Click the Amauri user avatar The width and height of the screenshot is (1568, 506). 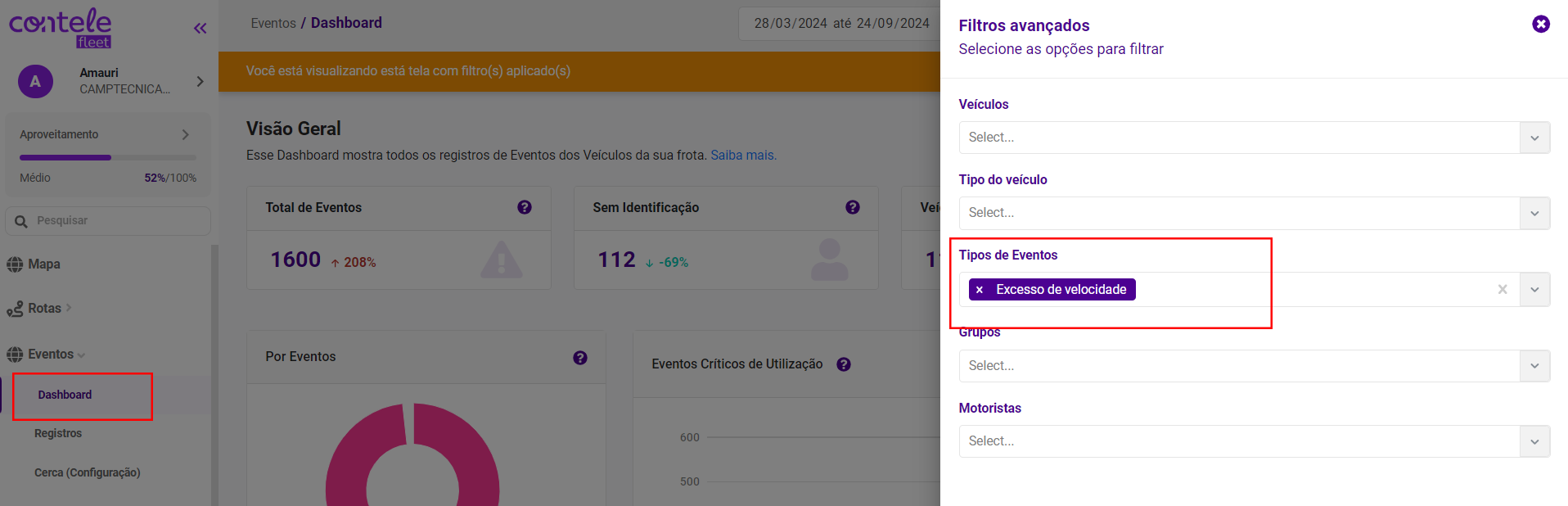[35, 82]
